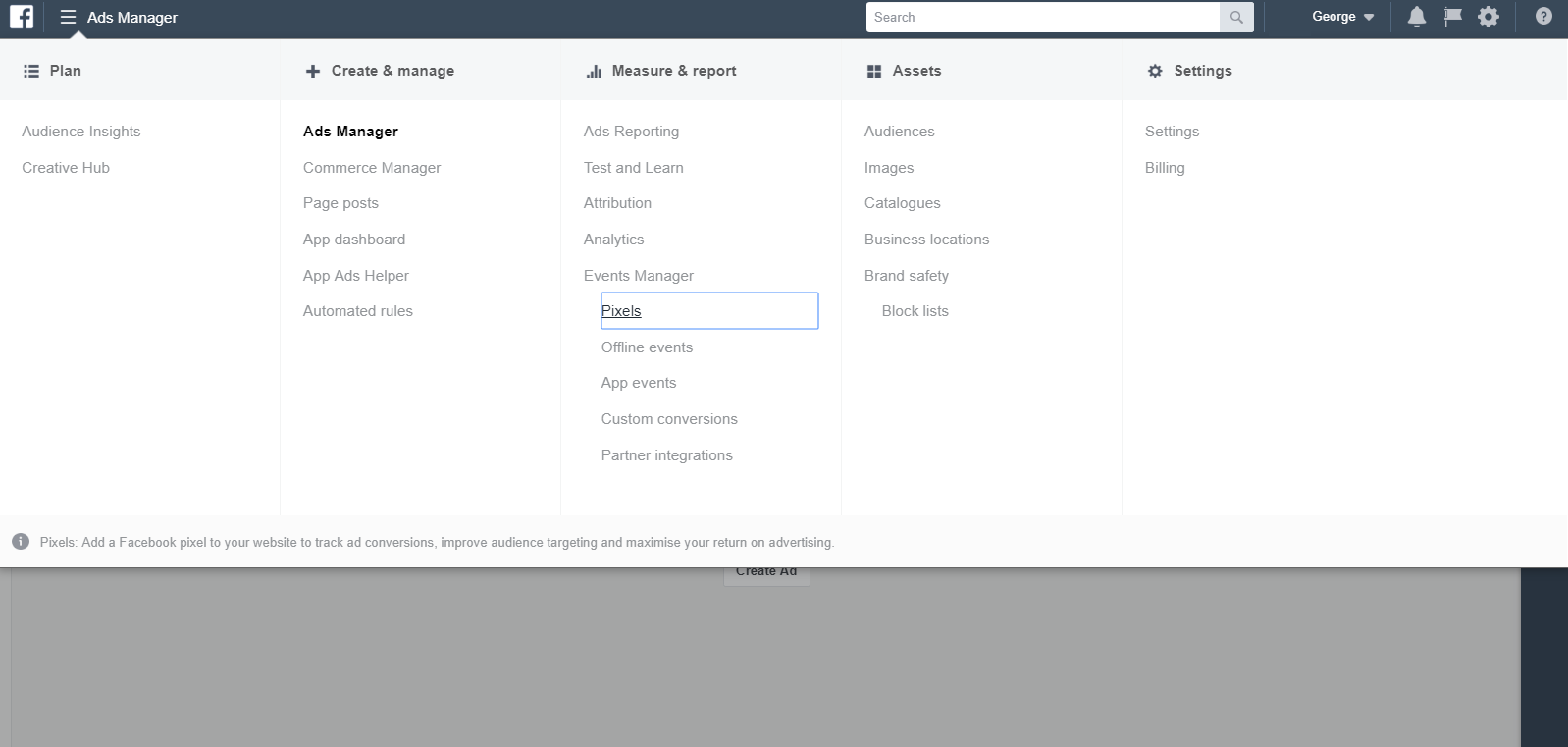Screen dimensions: 1568x747
Task: Open Billing
Action: click(x=1165, y=168)
